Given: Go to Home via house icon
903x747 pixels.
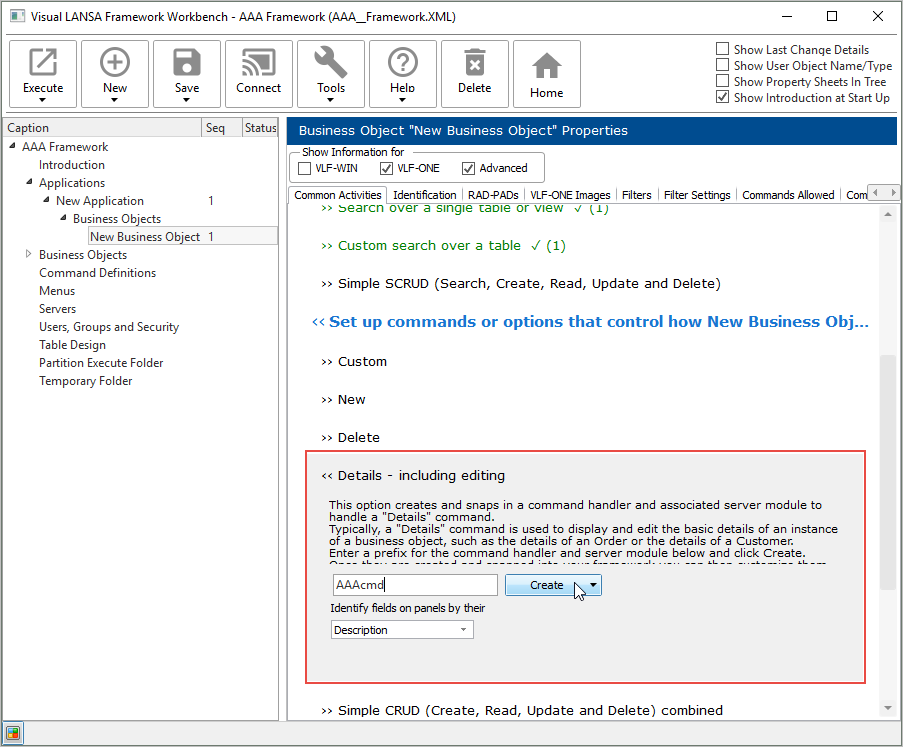Looking at the screenshot, I should pyautogui.click(x=547, y=66).
